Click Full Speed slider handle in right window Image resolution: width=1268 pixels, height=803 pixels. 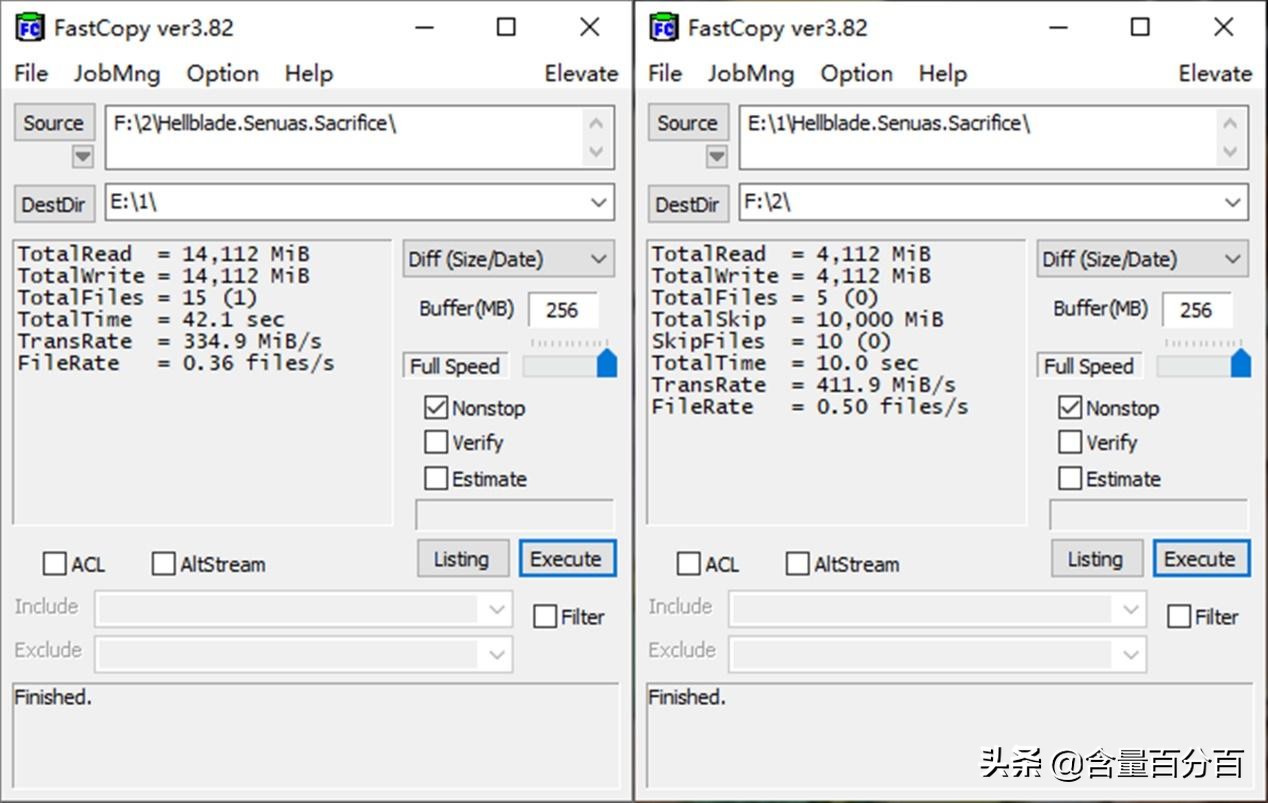[x=1240, y=362]
